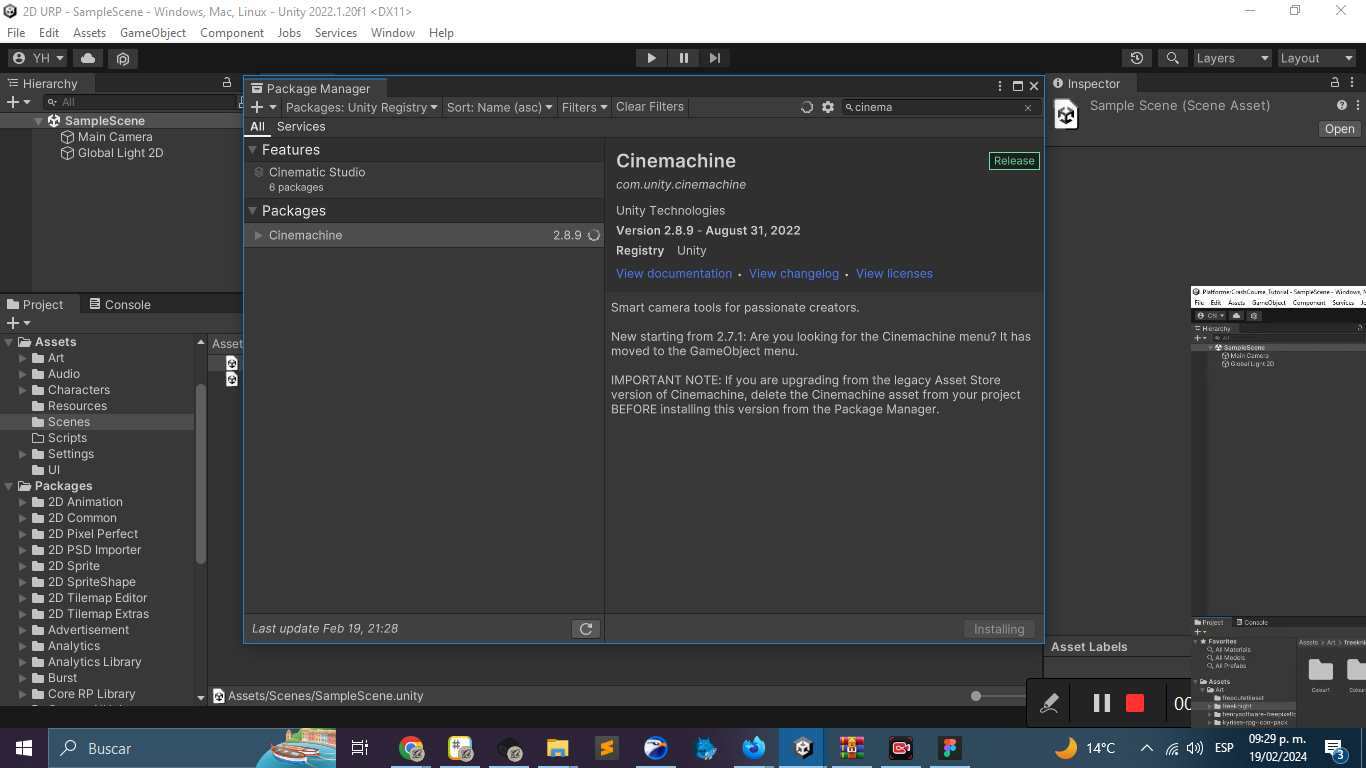The width and height of the screenshot is (1366, 768).
Task: Toggle the Hierarchy panel lock icon
Action: [227, 83]
